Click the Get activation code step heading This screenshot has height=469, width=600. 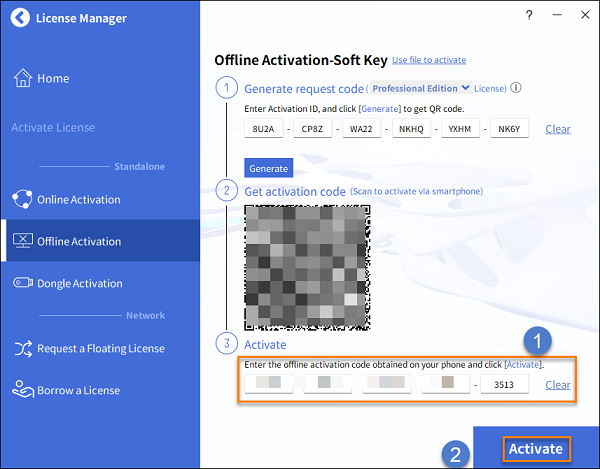coord(295,191)
